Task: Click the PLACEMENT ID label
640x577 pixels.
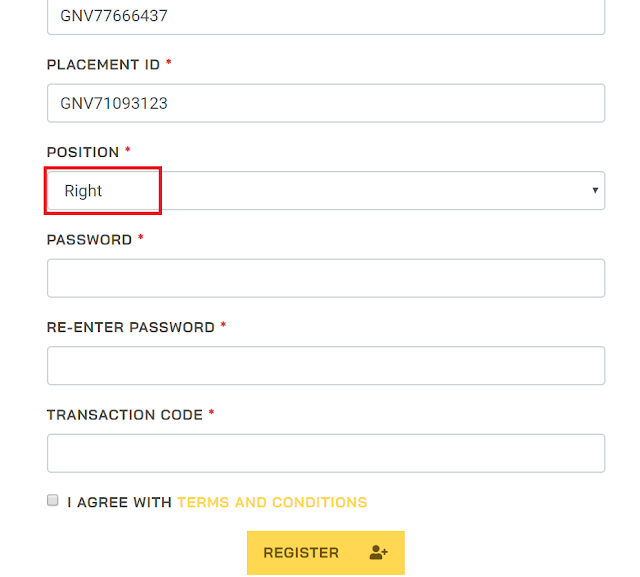Action: coord(103,64)
